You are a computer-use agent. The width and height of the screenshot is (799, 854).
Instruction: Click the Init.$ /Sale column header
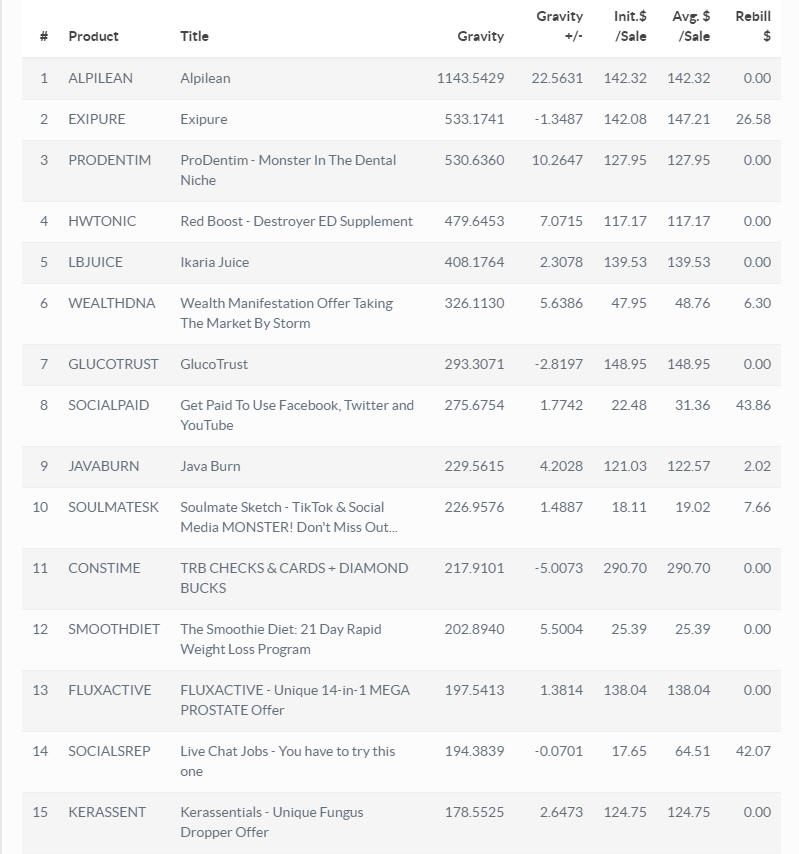(630, 26)
